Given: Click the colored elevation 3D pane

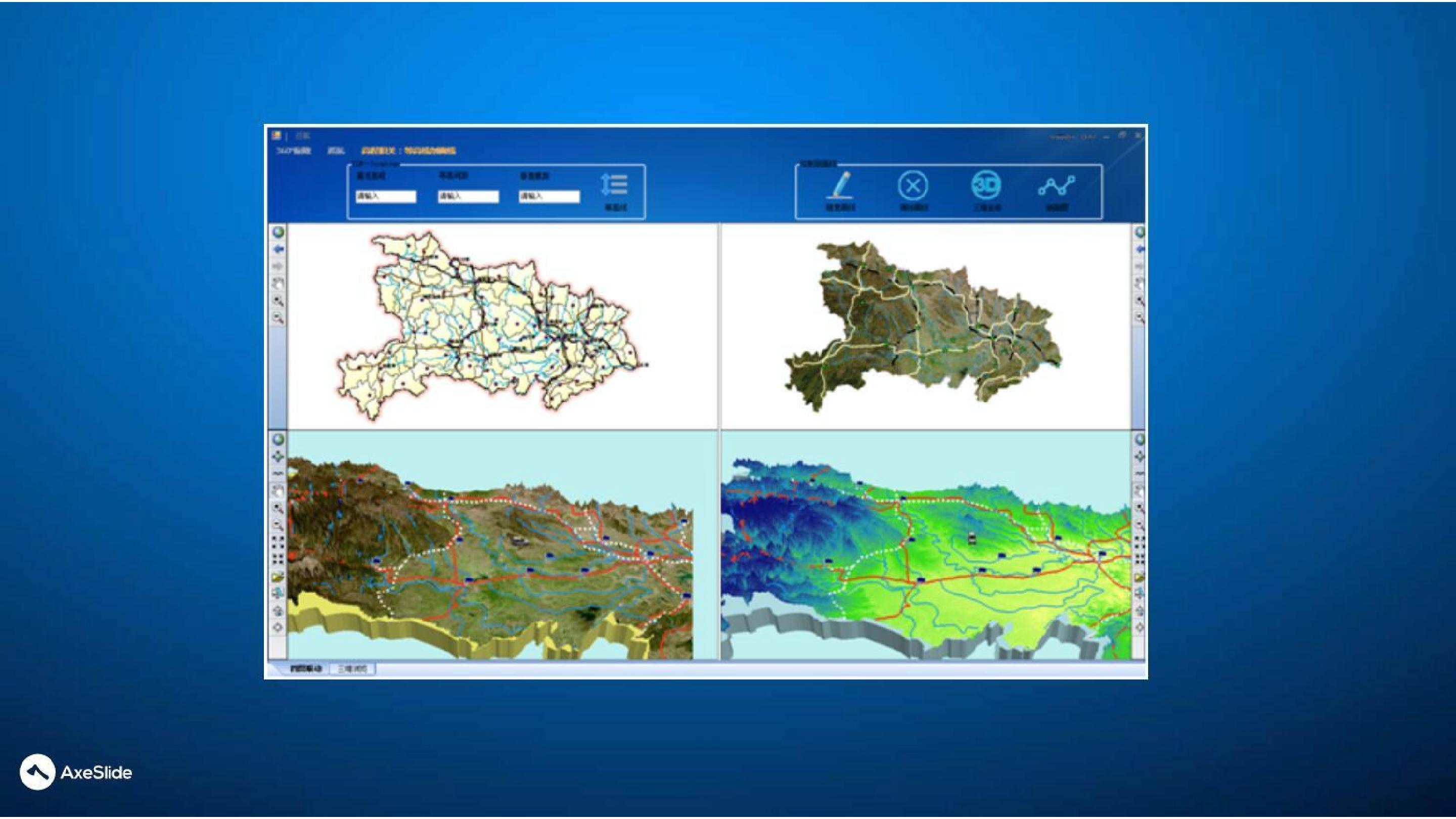Looking at the screenshot, I should pos(926,545).
